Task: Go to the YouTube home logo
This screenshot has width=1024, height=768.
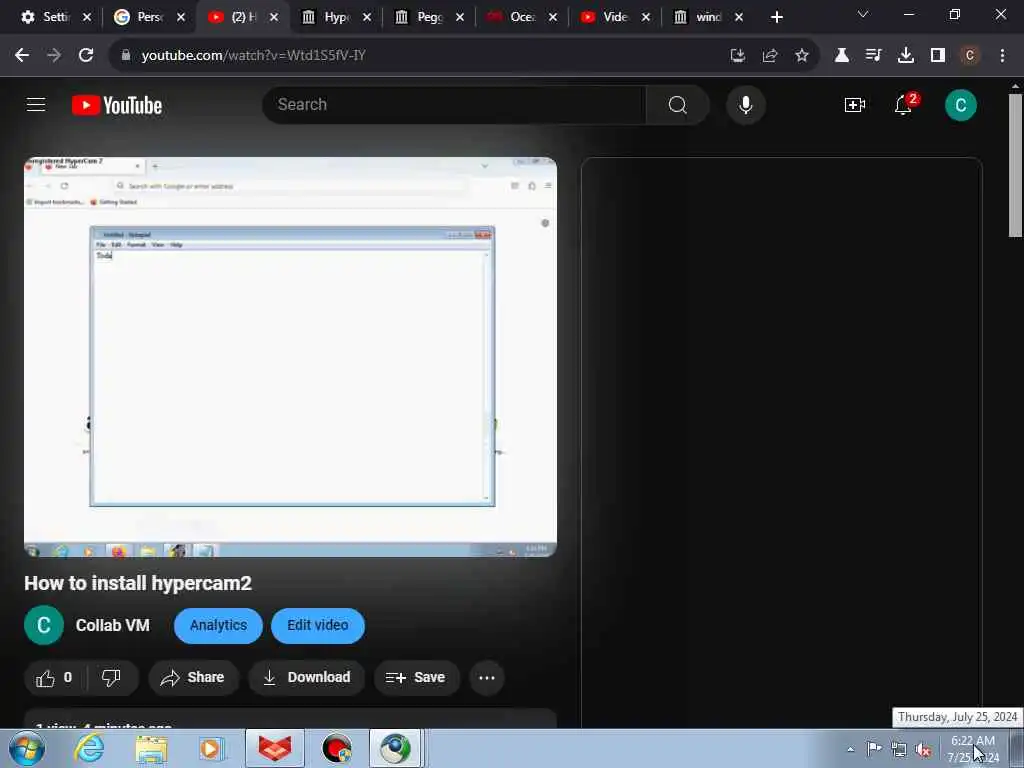Action: click(117, 105)
